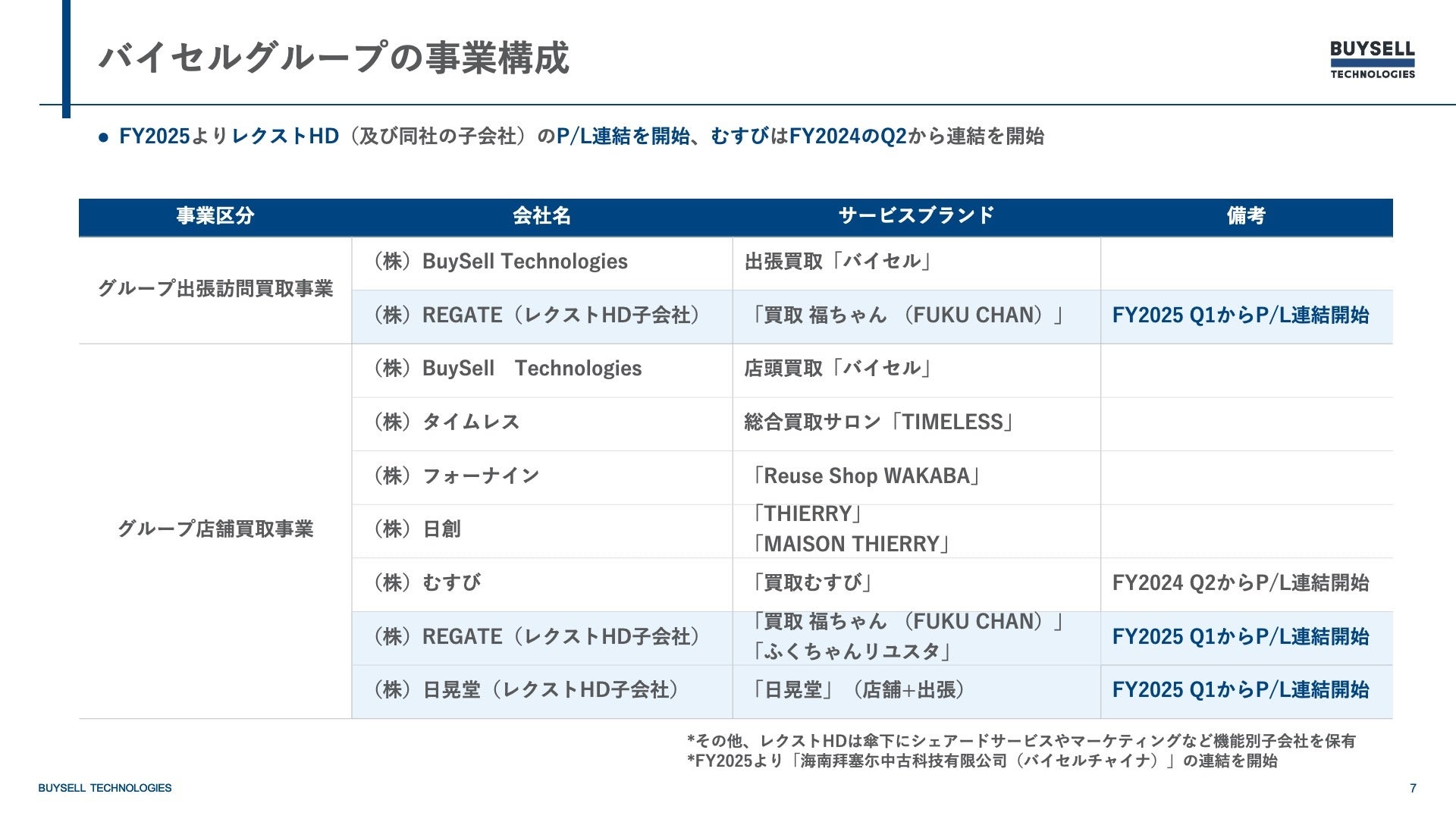Select the サービスブランド column header
The height and width of the screenshot is (819, 1456).
click(x=916, y=216)
